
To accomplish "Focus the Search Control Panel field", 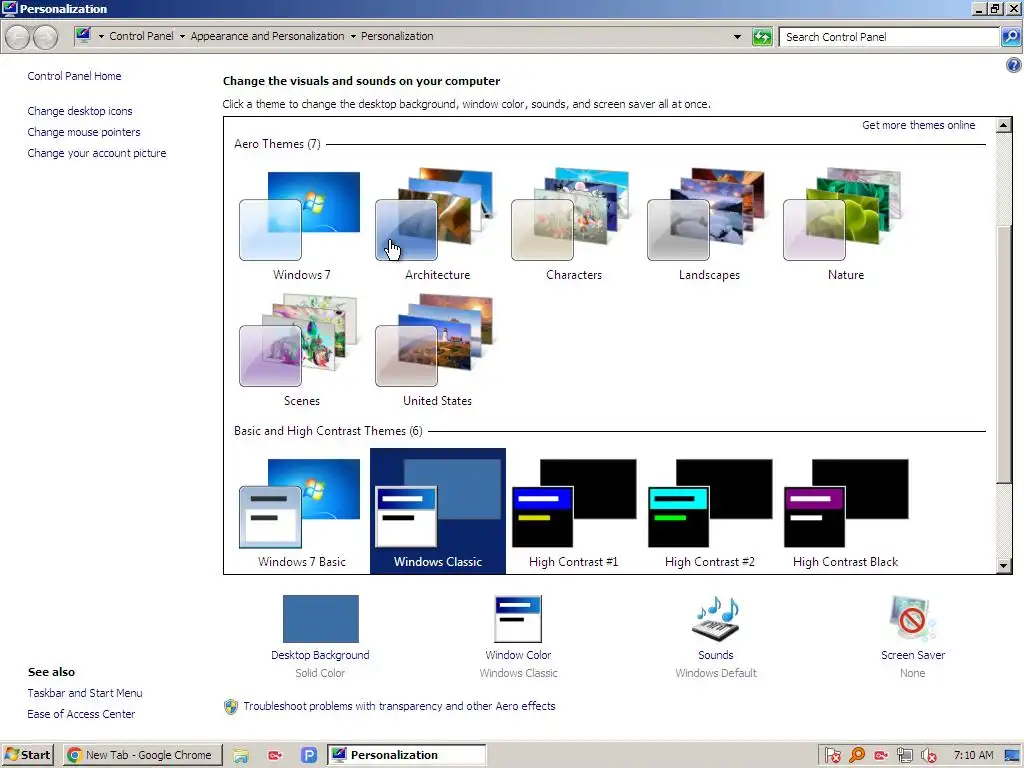I will pos(889,37).
